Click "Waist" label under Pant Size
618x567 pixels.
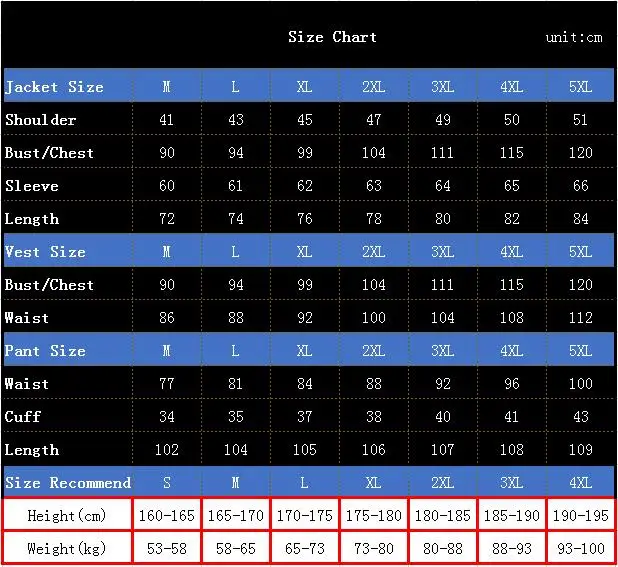pos(27,383)
